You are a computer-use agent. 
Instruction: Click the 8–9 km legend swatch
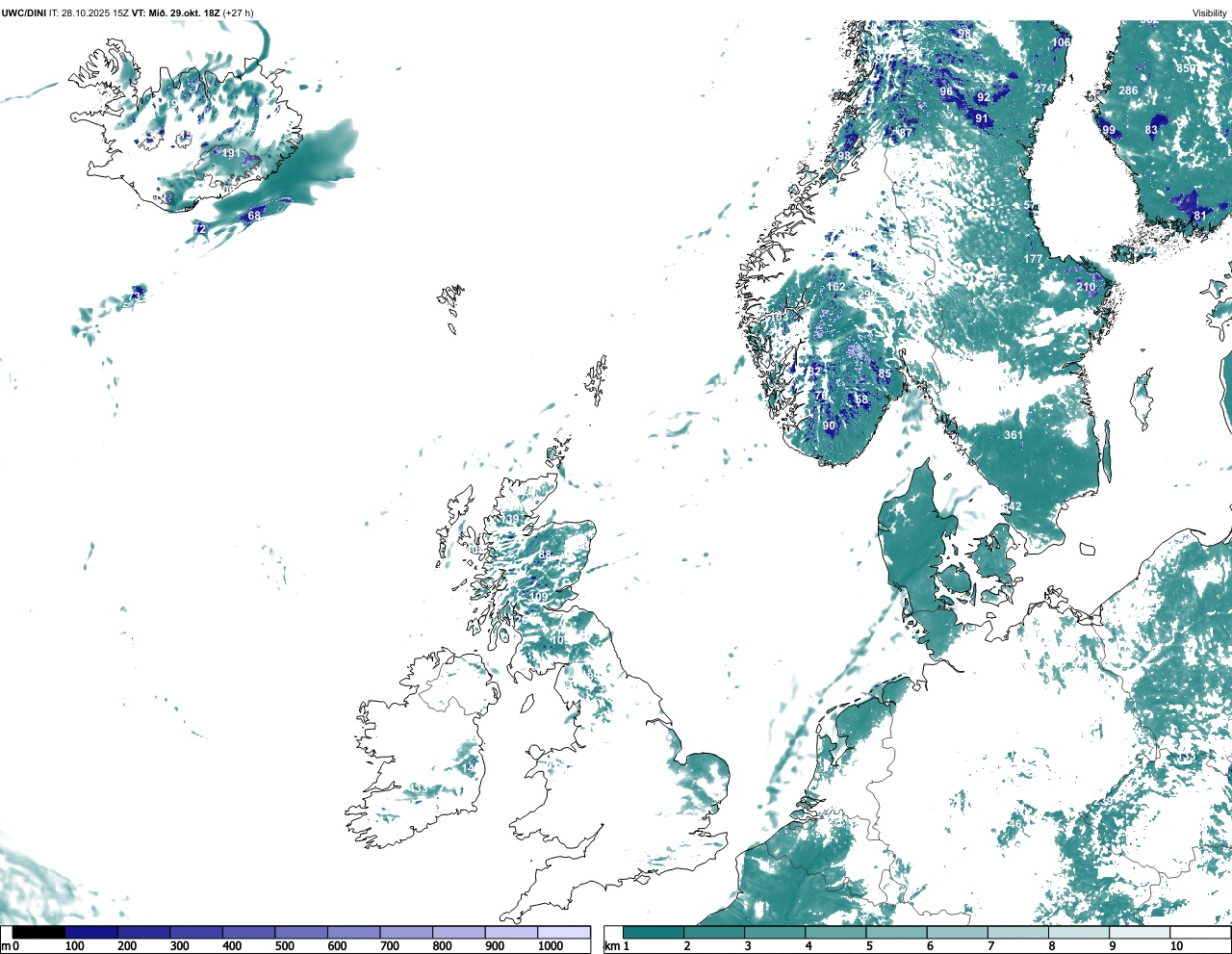[x=1079, y=932]
